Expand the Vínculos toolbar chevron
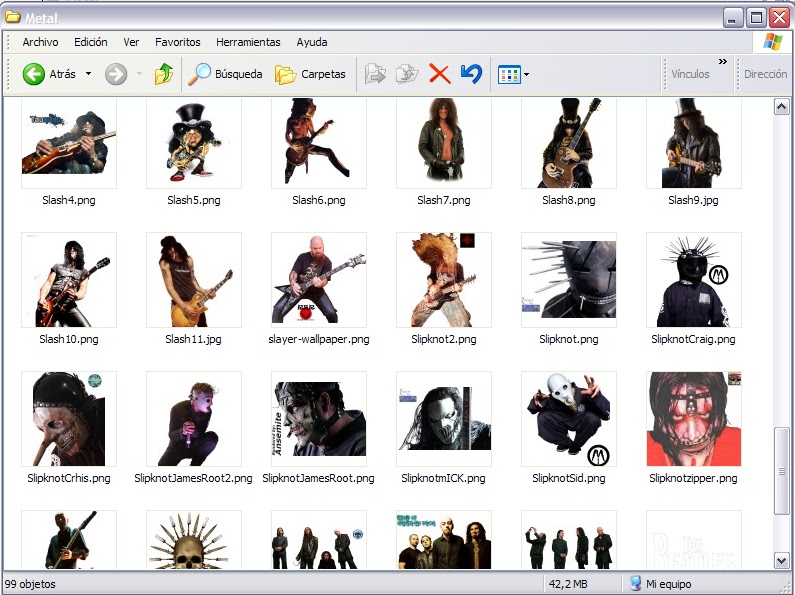795x595 pixels. [722, 61]
